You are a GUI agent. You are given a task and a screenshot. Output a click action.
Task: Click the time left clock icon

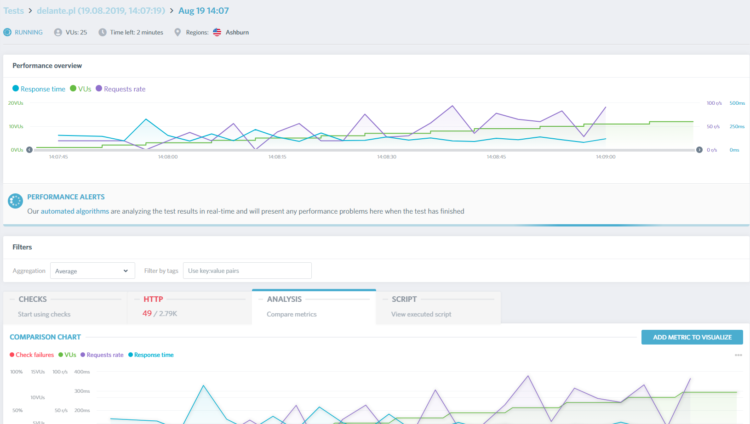pyautogui.click(x=115, y=31)
